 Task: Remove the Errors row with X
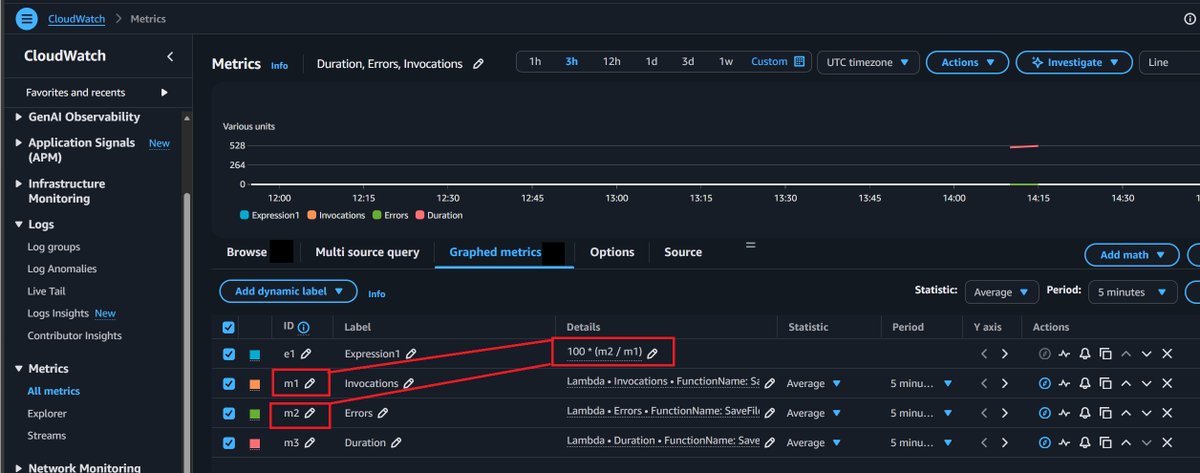coord(1167,413)
